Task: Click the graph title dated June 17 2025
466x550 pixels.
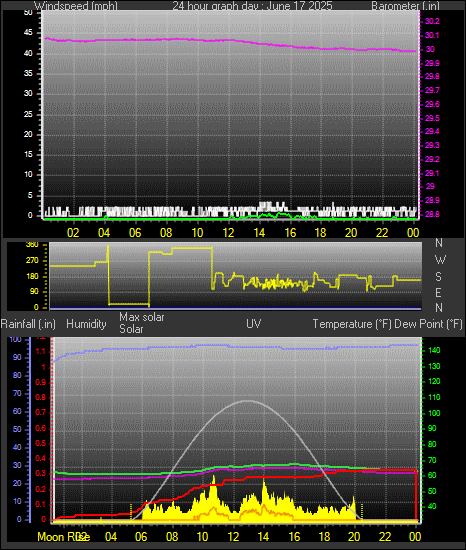Action: (252, 5)
